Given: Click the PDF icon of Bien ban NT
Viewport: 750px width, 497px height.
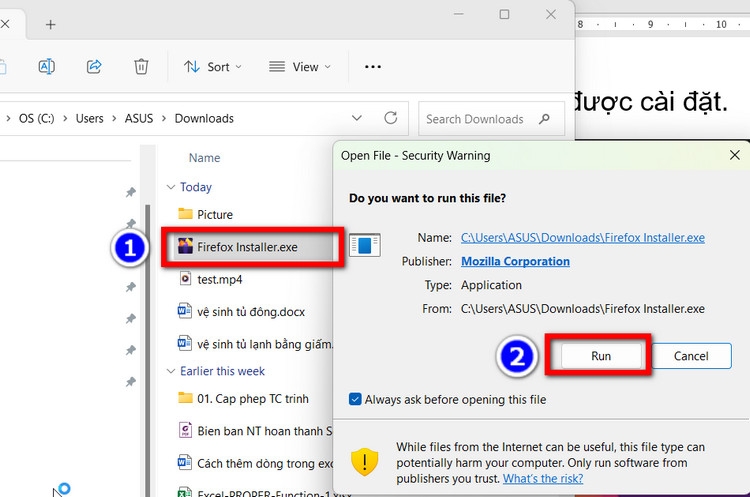Looking at the screenshot, I should pos(185,431).
